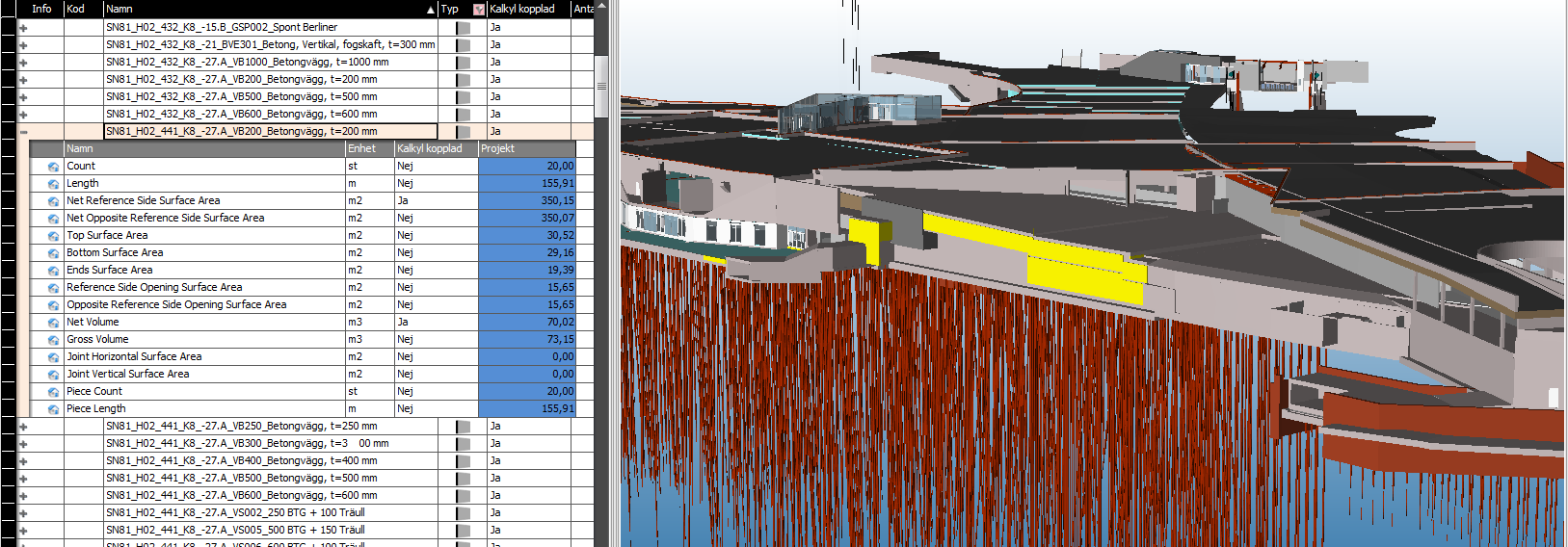Image resolution: width=1568 pixels, height=547 pixels.
Task: Click the icon beside Bottom Surface Area
Action: pyautogui.click(x=53, y=253)
